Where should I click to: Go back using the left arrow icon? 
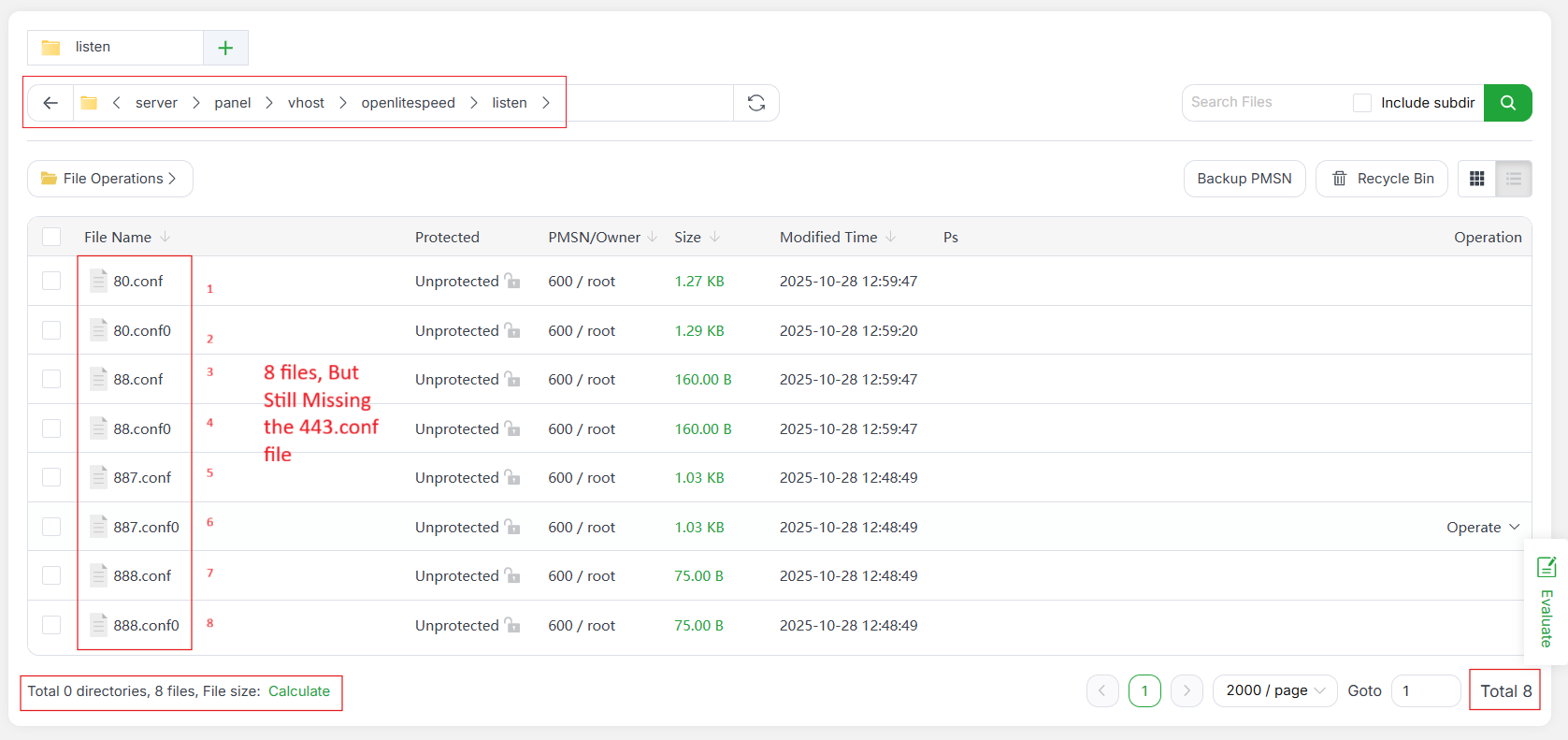tap(50, 103)
